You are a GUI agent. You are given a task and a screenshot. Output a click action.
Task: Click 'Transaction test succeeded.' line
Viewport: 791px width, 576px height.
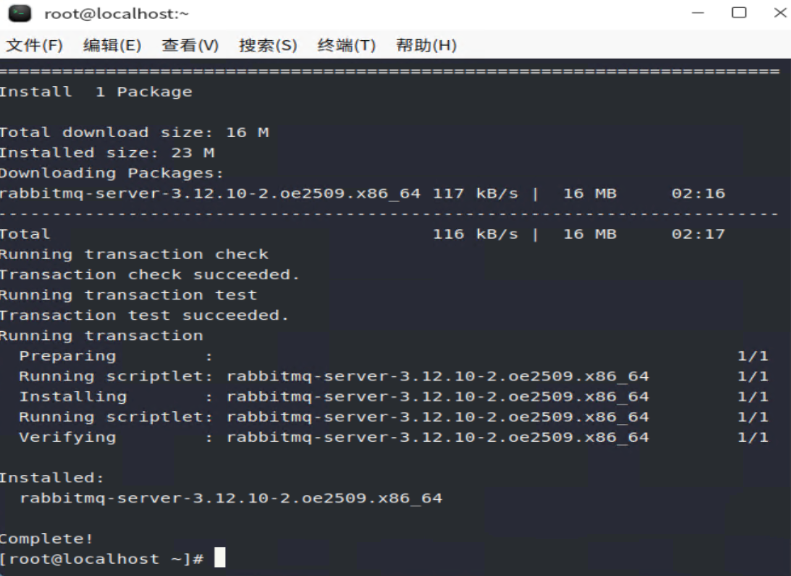(144, 315)
